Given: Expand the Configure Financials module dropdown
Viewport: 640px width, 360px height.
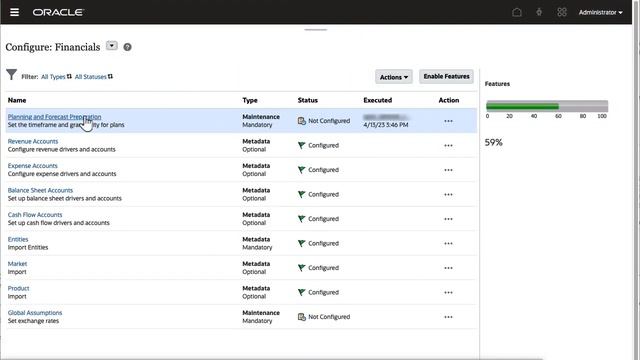Looking at the screenshot, I should click(111, 46).
